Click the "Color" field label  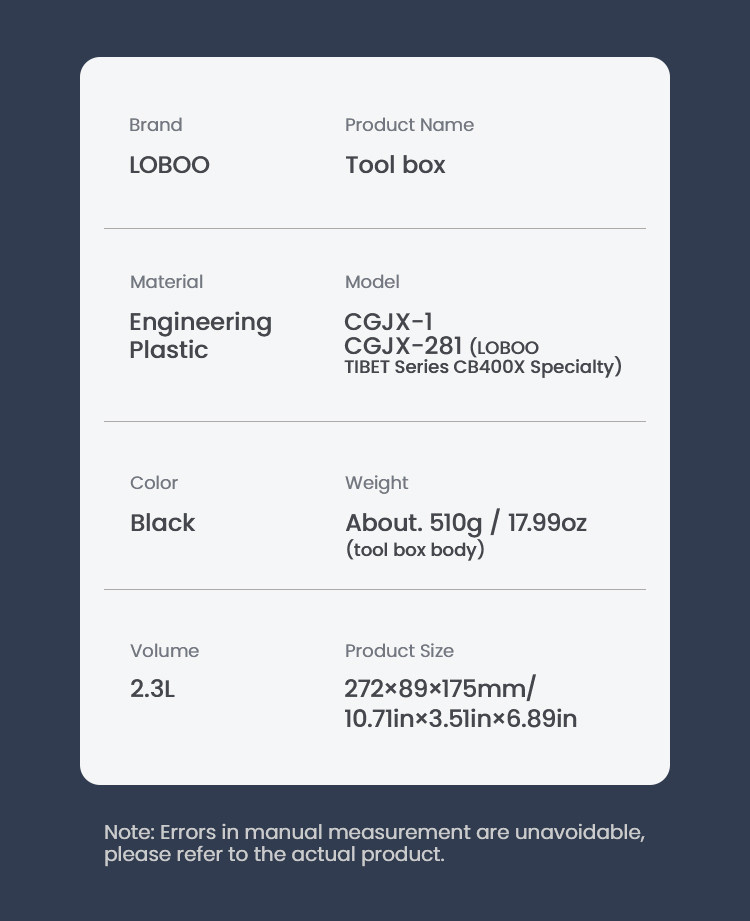(154, 483)
